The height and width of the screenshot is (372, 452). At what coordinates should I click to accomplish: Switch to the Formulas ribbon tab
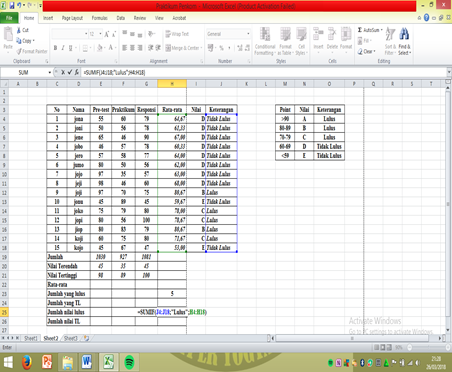(x=100, y=18)
